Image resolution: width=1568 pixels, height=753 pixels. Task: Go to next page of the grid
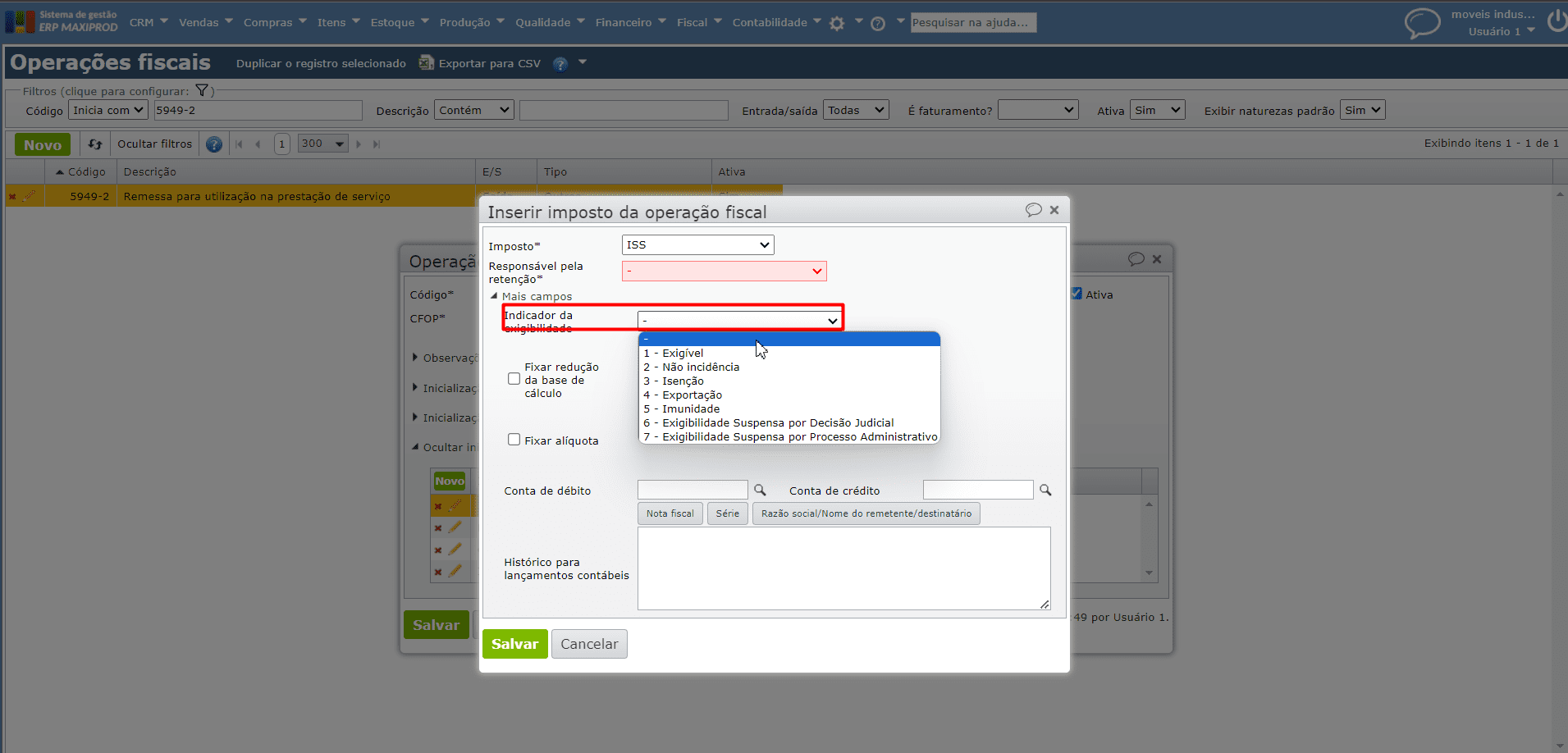click(359, 144)
